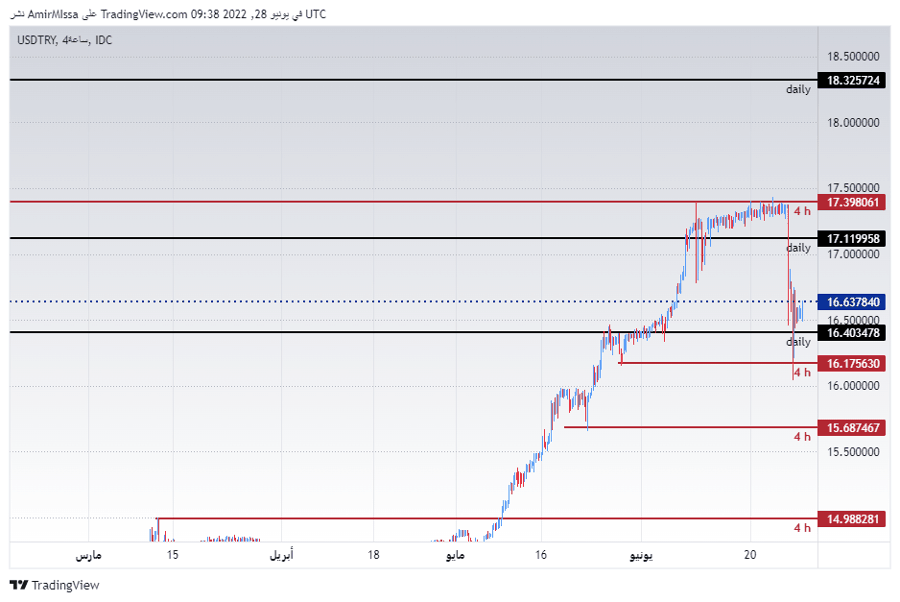Screen dimensions: 900x602
Task: Select the 4 h label under 14.988281 line
Action: (802, 528)
